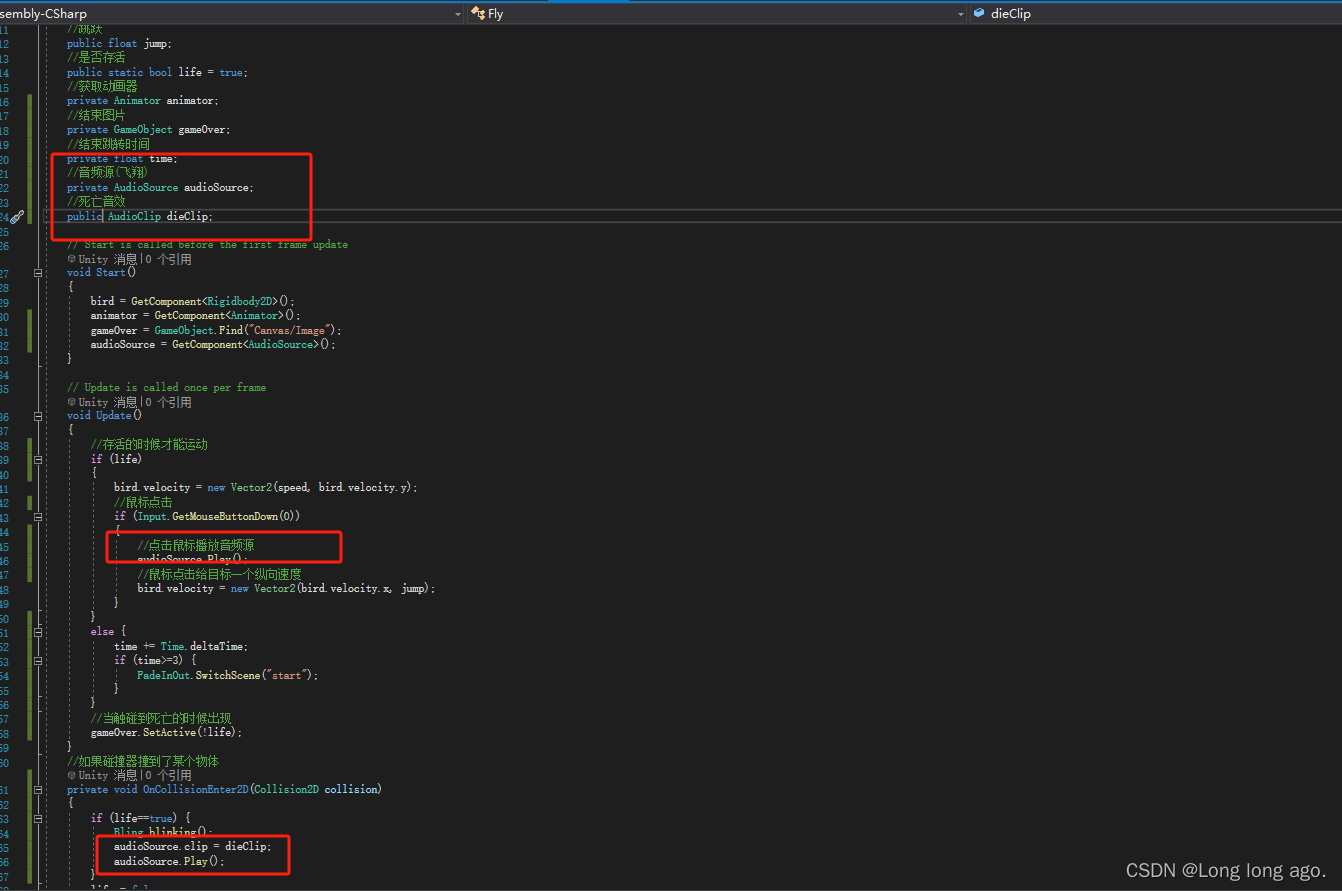
Task: Click the 'private Animator animator;' line
Action: [143, 100]
